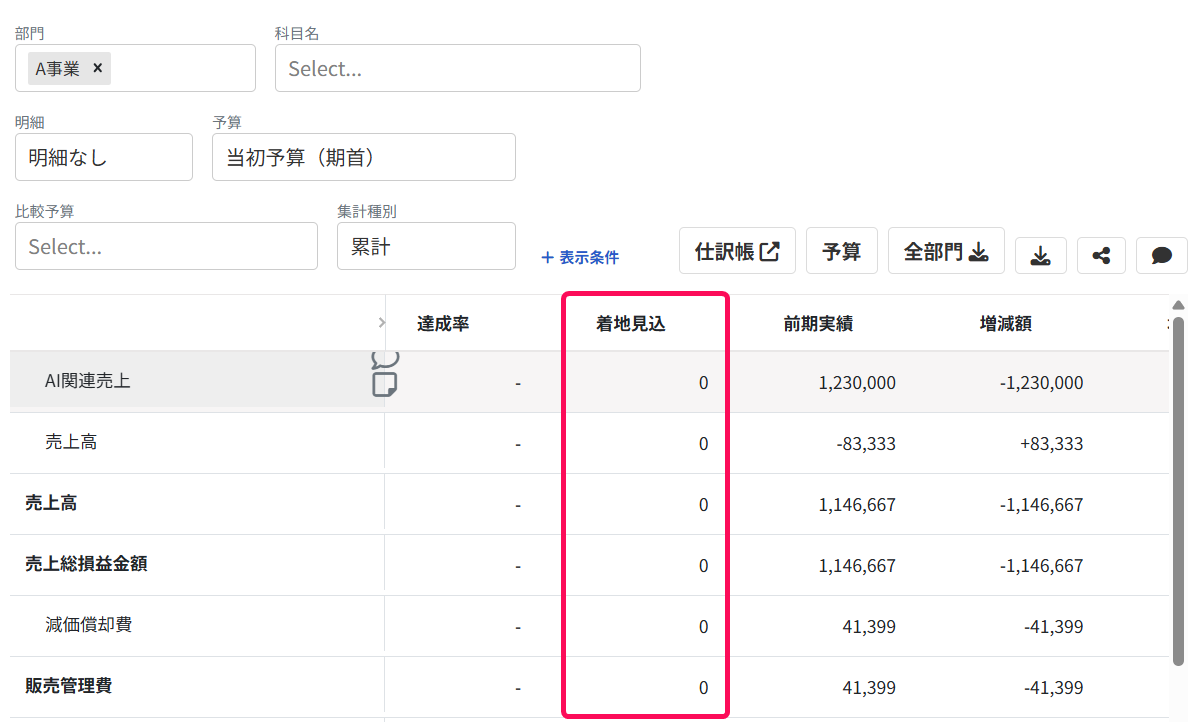Open the 仕訳帳 external link button
The width and height of the screenshot is (1197, 722).
click(x=737, y=251)
